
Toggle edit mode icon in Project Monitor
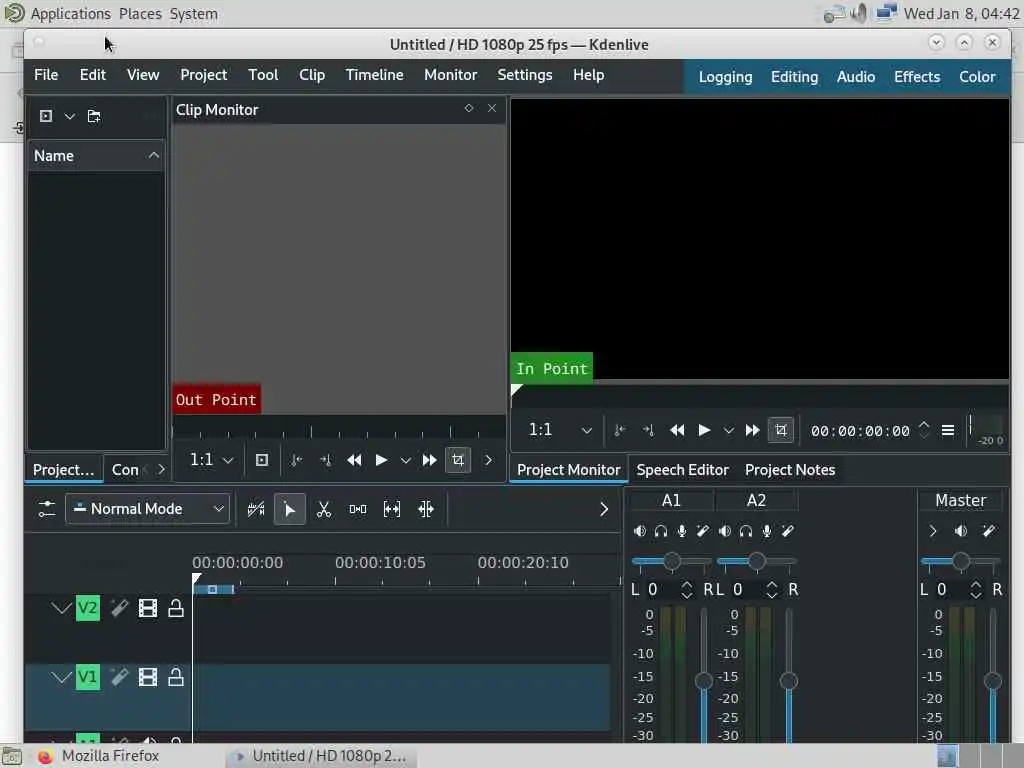[x=781, y=430]
